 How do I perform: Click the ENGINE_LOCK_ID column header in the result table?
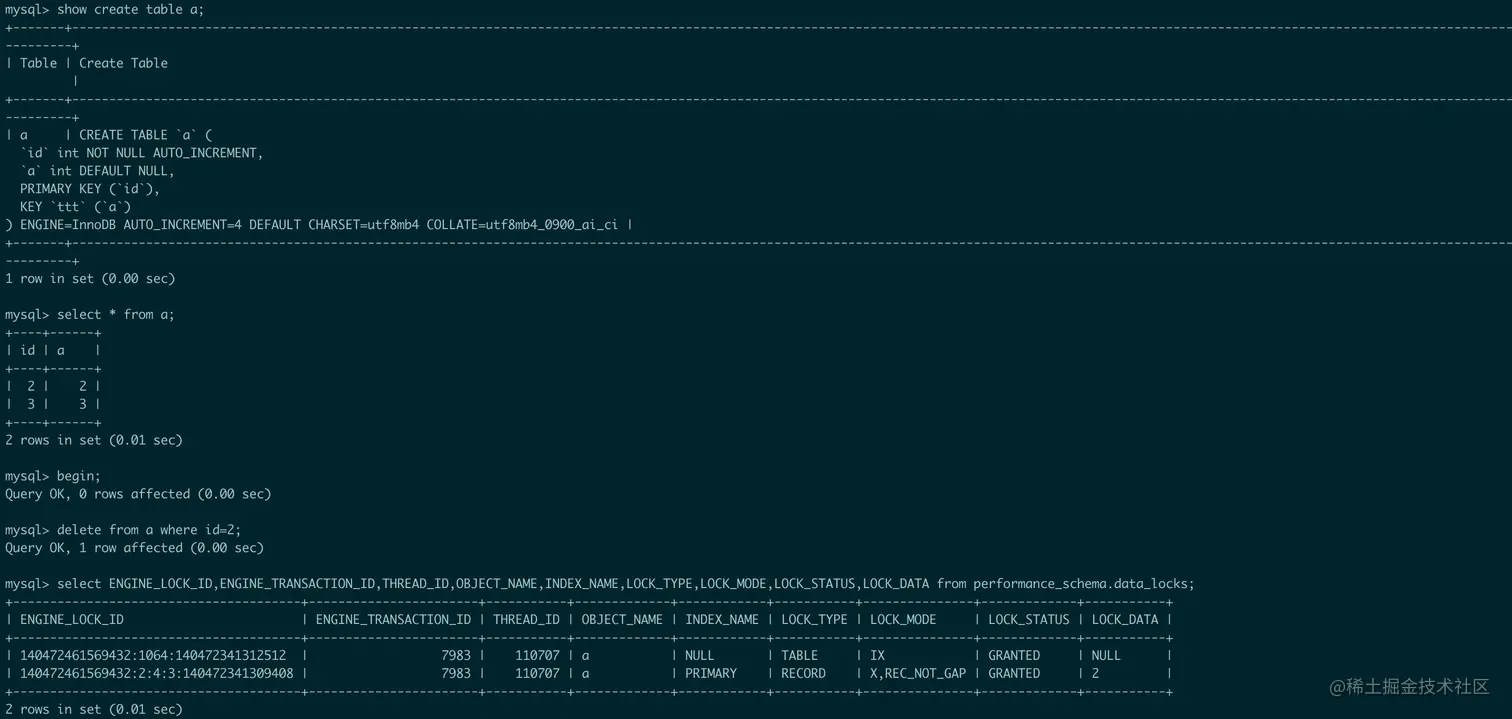[72, 620]
